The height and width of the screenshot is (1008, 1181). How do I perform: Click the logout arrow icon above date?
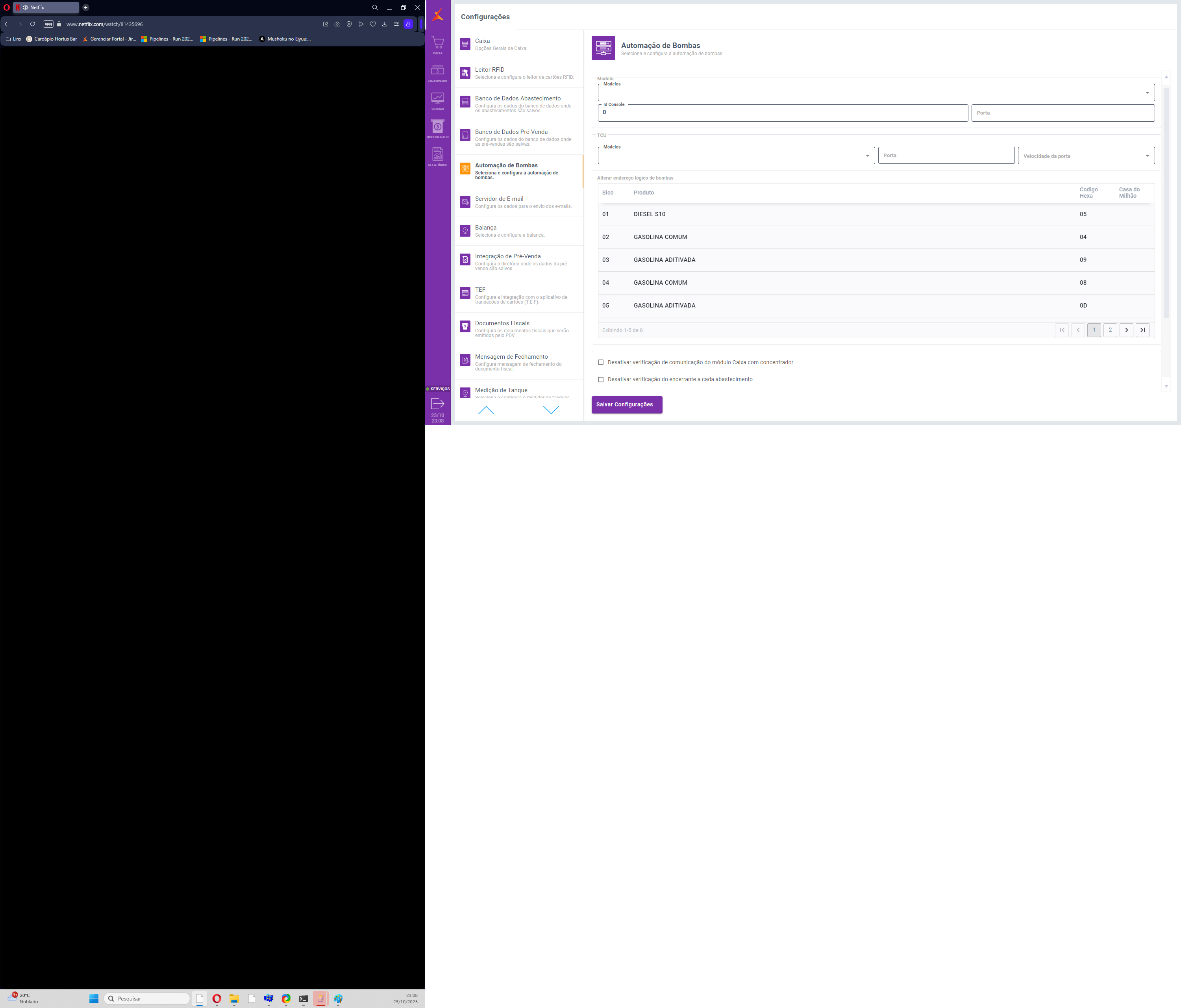(x=437, y=404)
